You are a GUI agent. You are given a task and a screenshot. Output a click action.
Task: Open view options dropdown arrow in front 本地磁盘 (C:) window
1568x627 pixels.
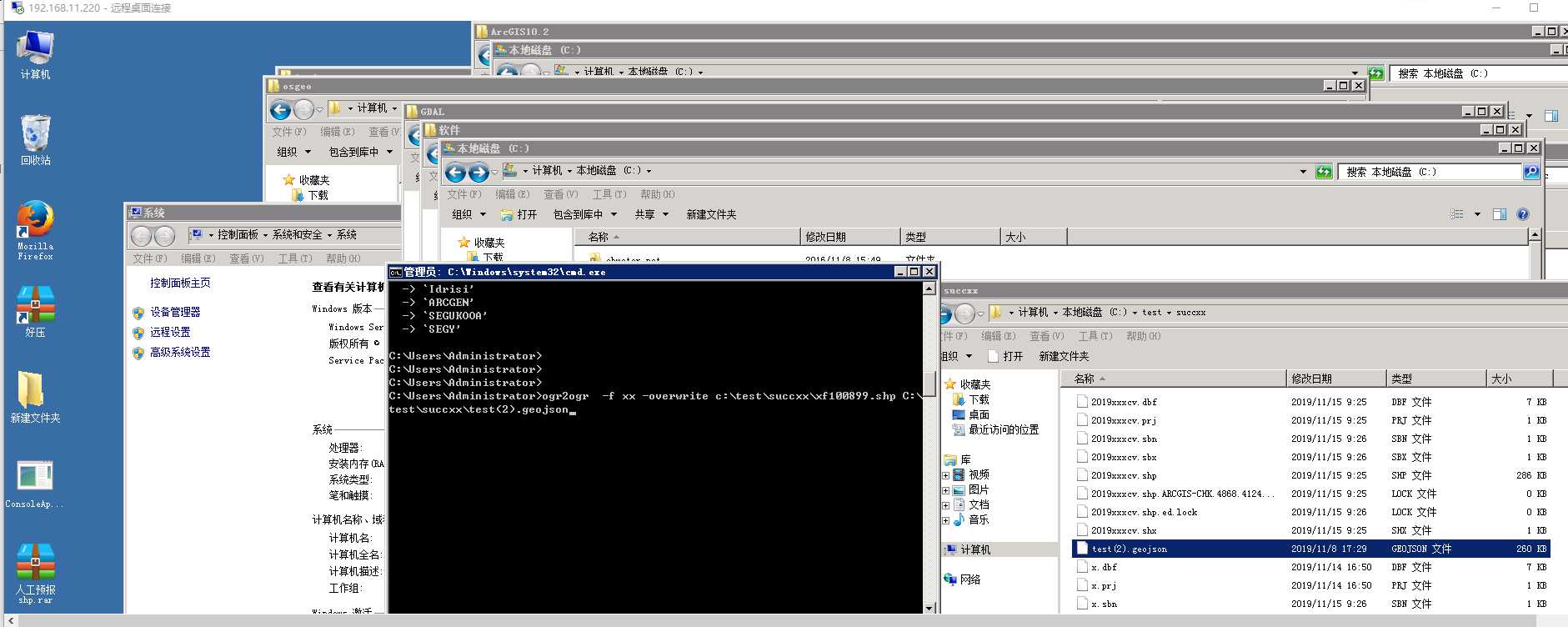tap(1477, 214)
